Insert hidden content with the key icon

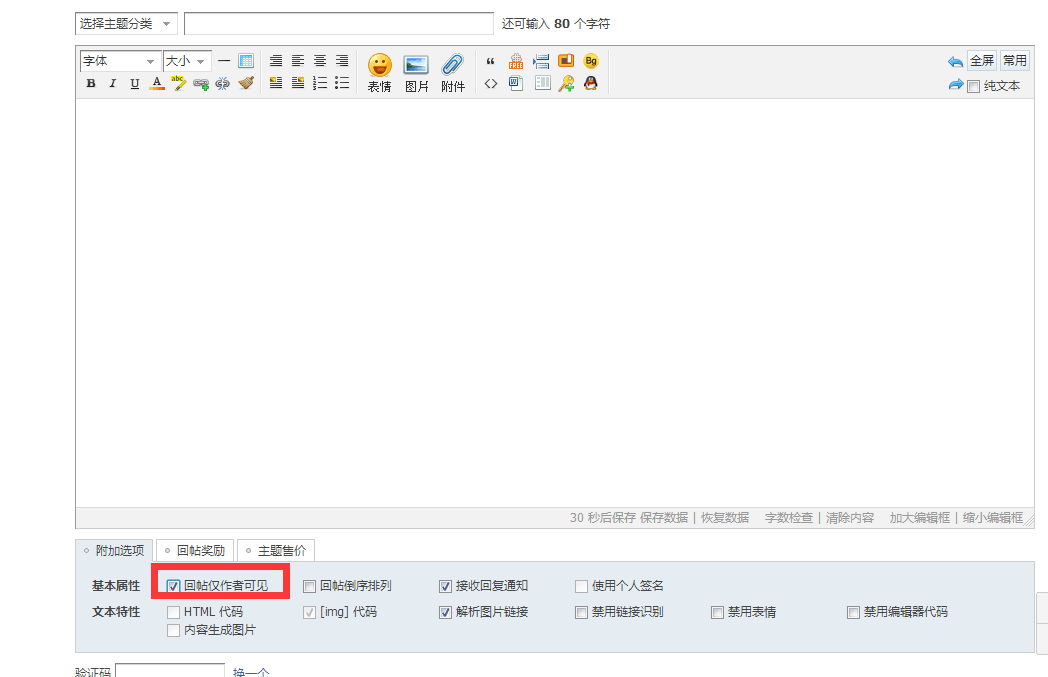coord(566,84)
